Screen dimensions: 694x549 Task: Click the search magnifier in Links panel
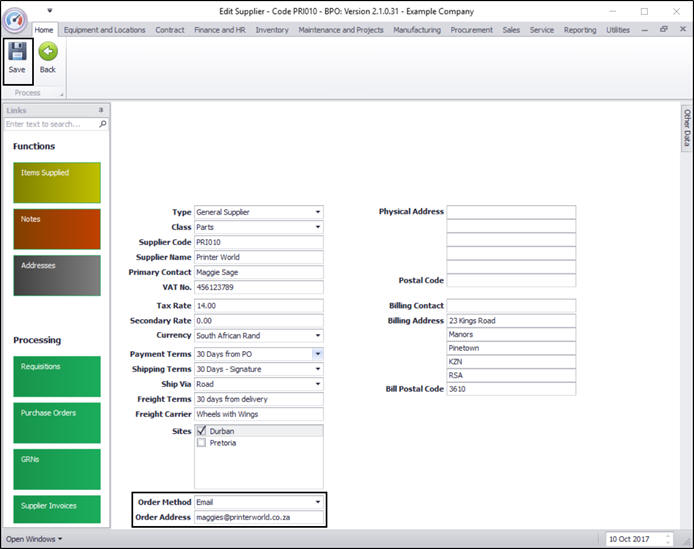[x=102, y=125]
